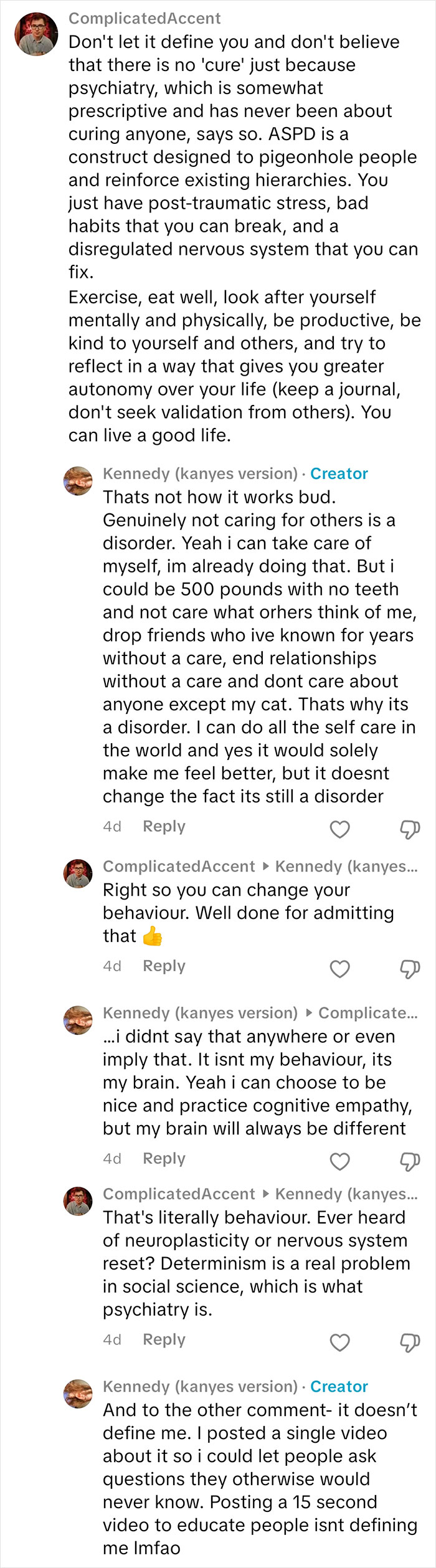Tap ComplicatedAccent avatar beside "Right so you can"

(78, 873)
